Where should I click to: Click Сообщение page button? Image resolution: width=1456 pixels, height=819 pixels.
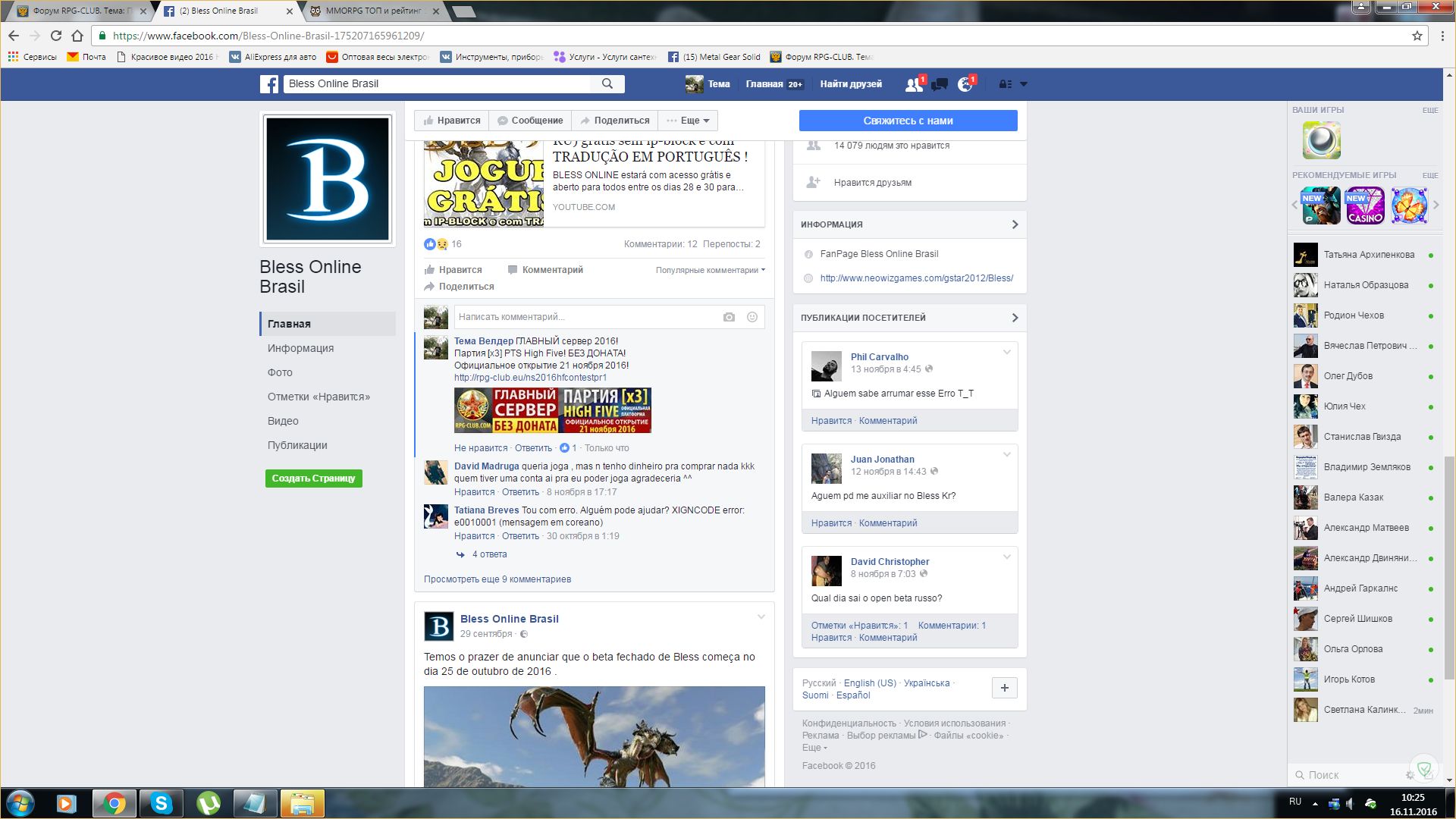click(530, 121)
